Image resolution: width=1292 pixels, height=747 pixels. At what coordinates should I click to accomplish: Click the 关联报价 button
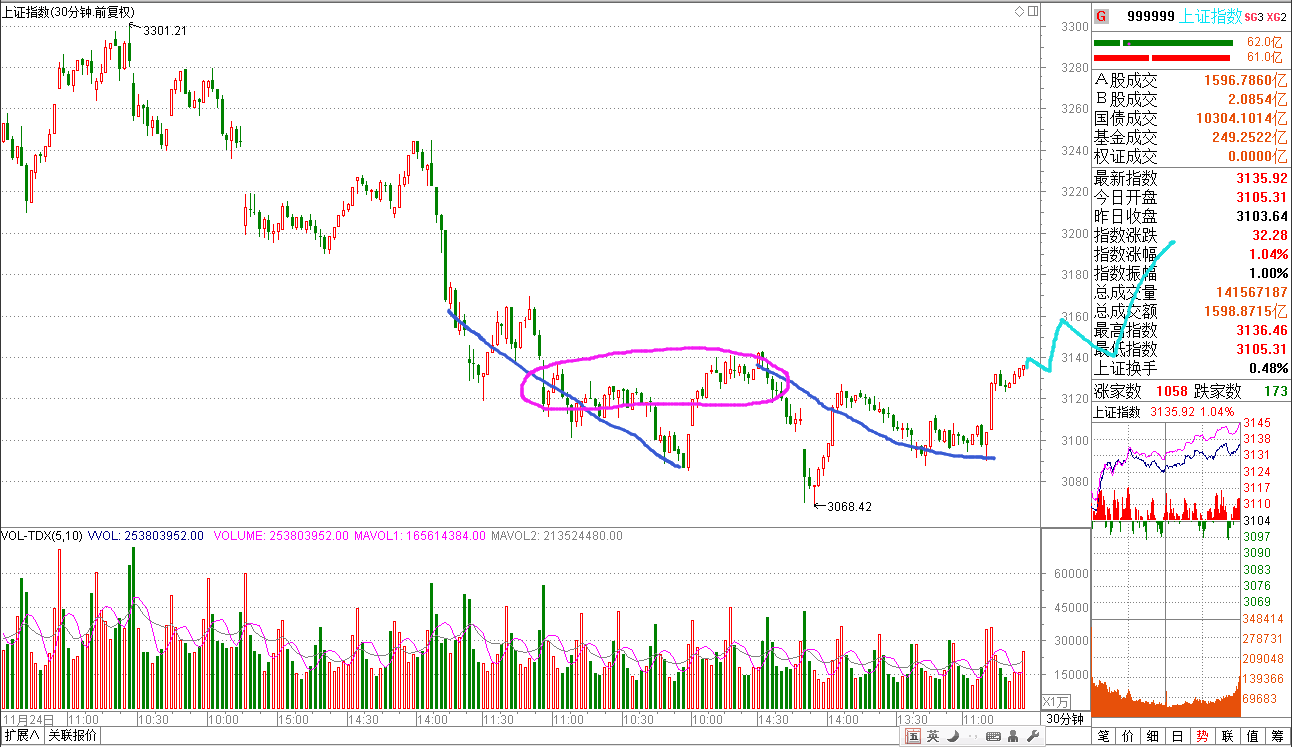coord(74,737)
